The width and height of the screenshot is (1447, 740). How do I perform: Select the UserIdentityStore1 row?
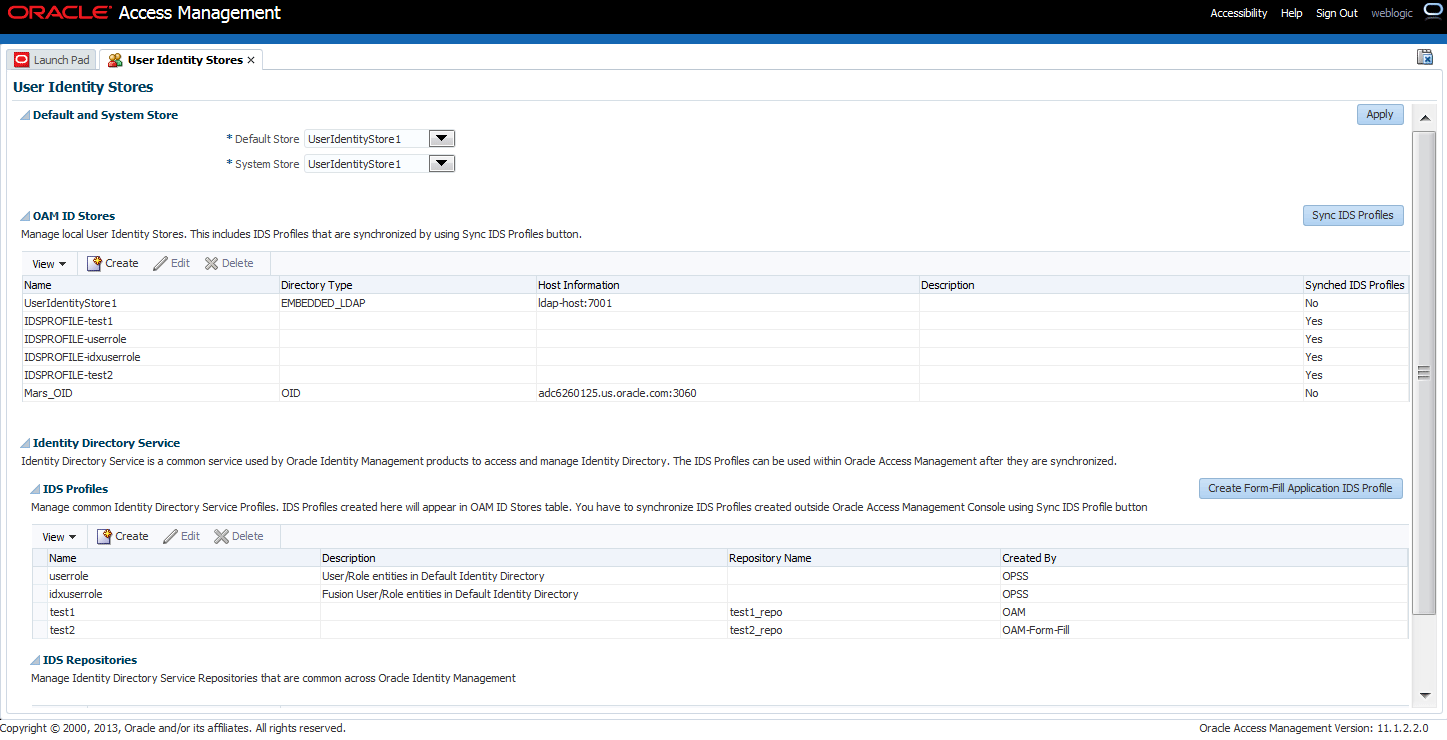[x=715, y=303]
